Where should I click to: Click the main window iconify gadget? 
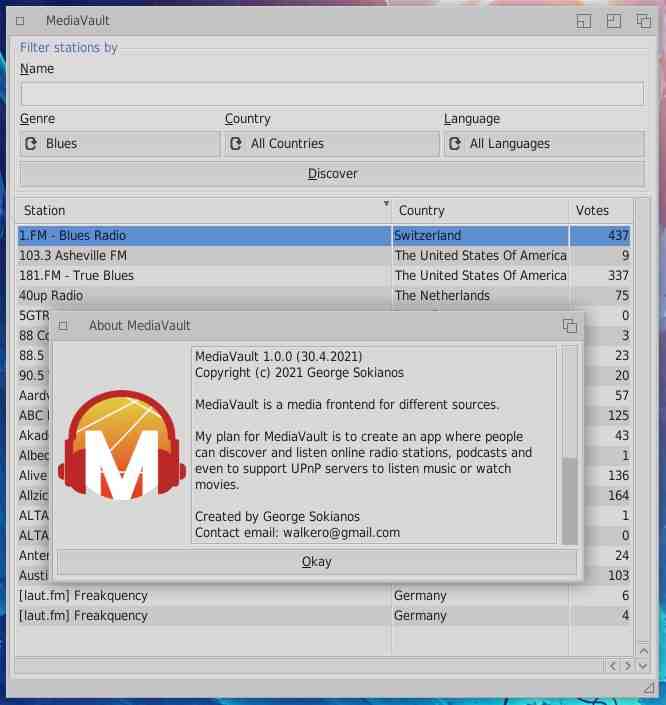click(584, 20)
